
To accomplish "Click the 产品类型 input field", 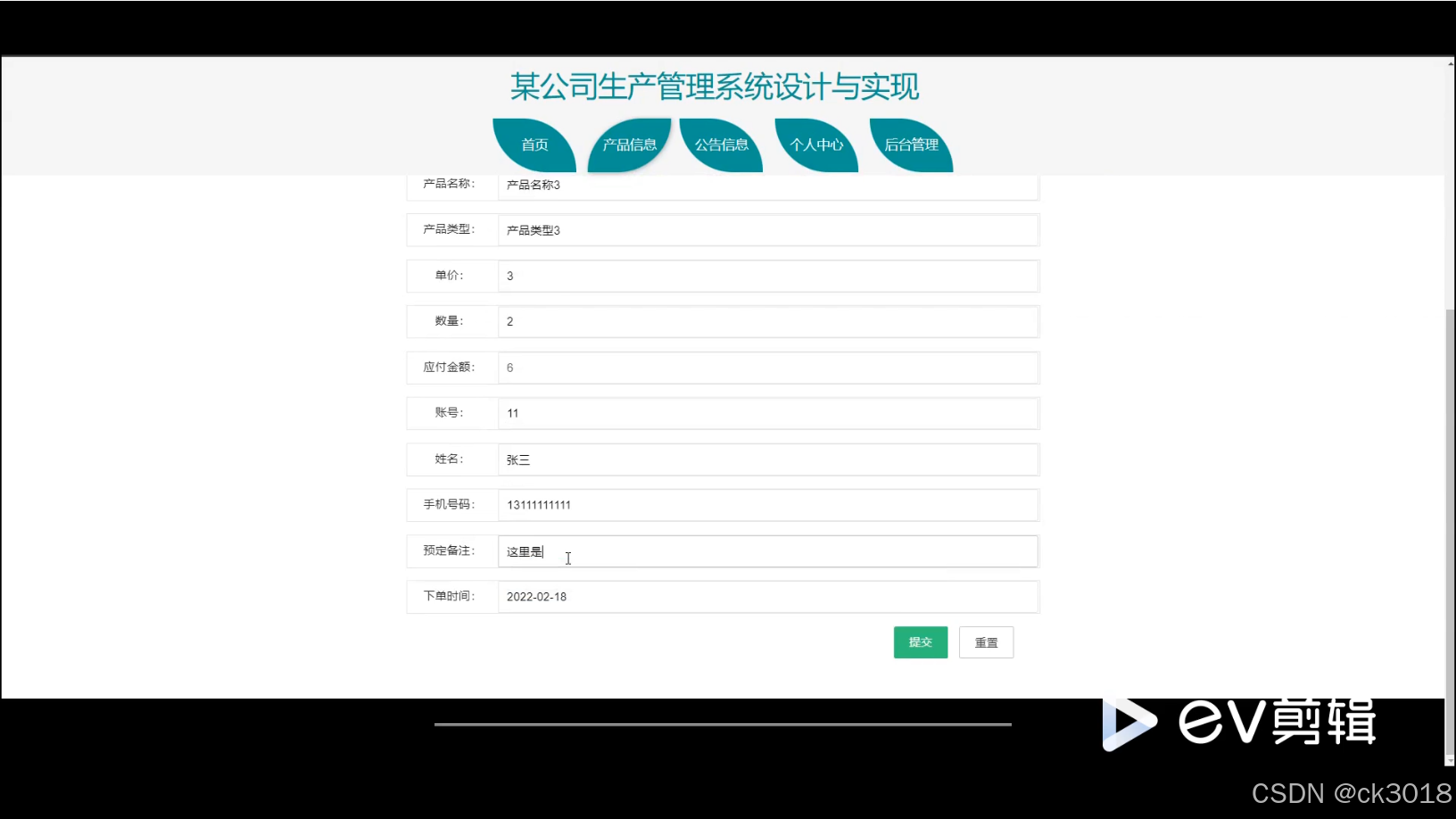I will click(767, 229).
